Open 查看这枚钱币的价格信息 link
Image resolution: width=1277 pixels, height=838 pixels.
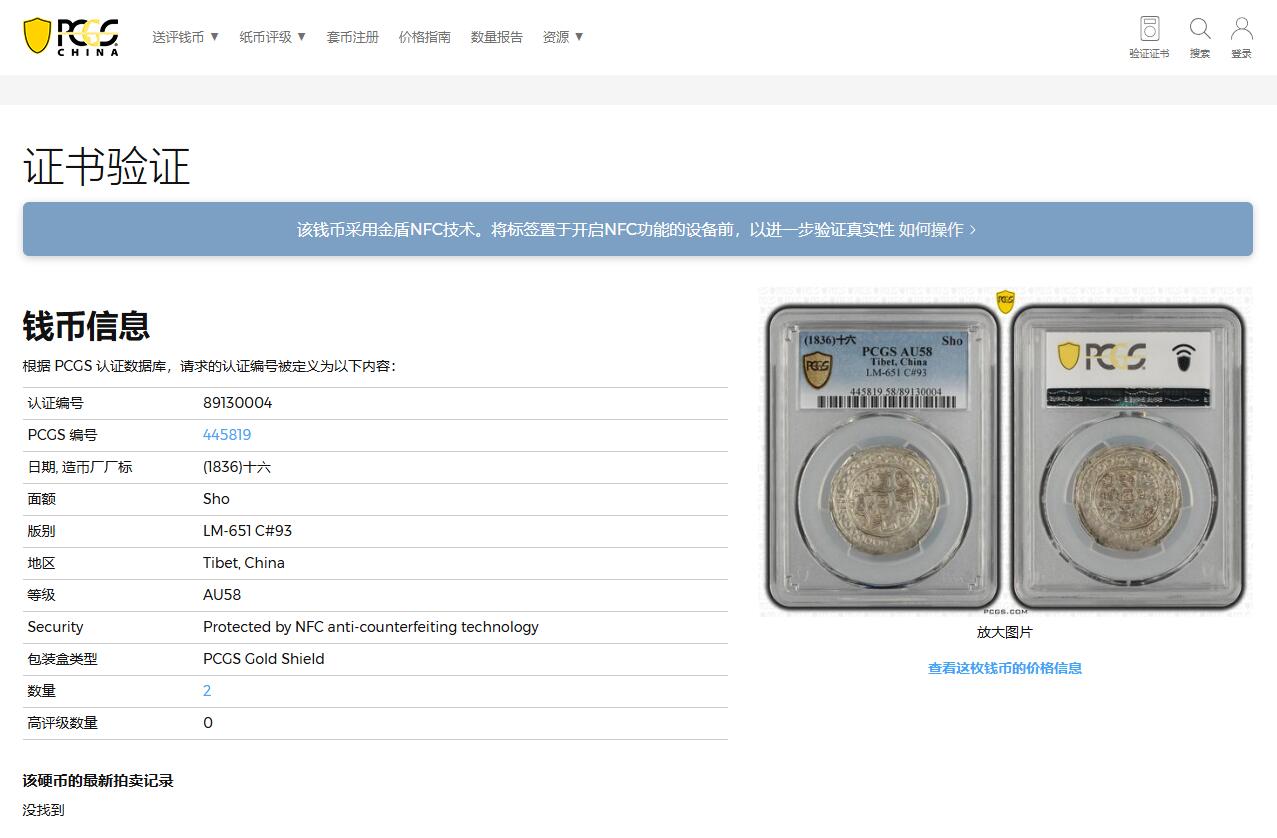click(1004, 668)
